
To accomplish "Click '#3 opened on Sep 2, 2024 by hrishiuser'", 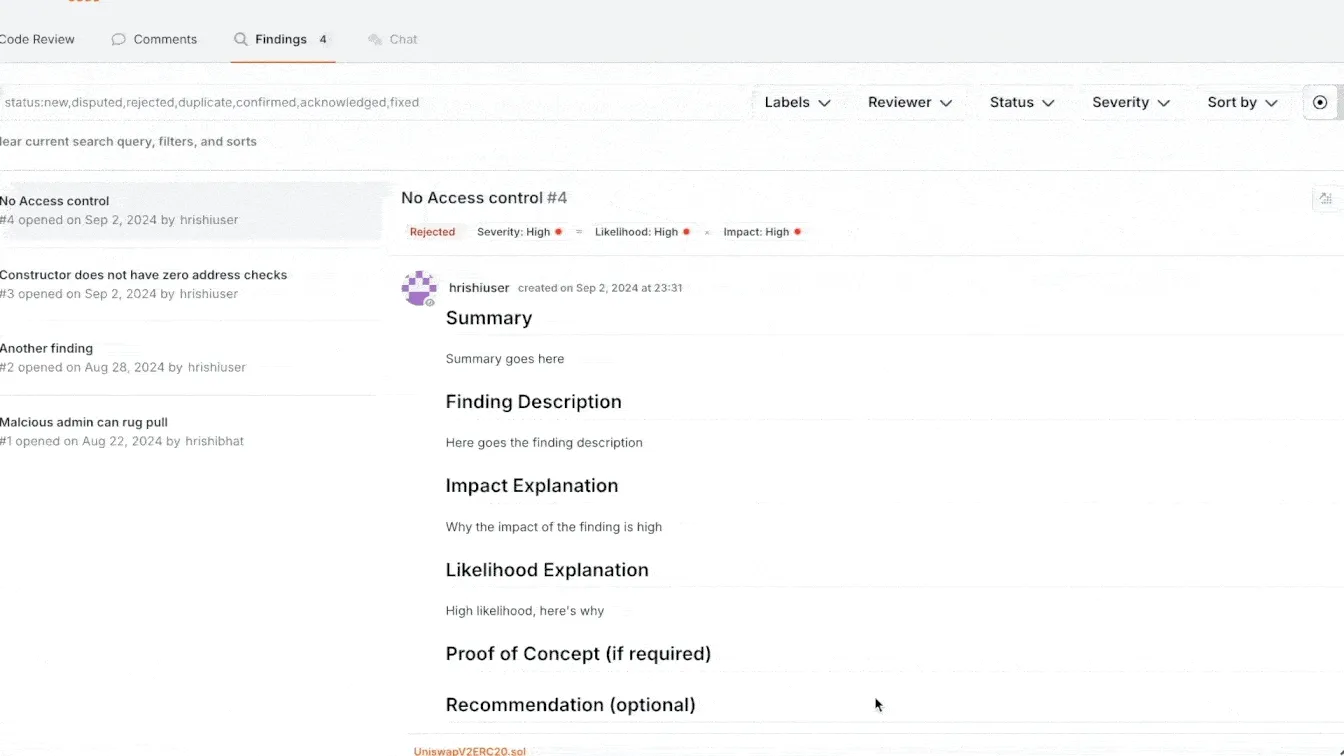I will [119, 294].
